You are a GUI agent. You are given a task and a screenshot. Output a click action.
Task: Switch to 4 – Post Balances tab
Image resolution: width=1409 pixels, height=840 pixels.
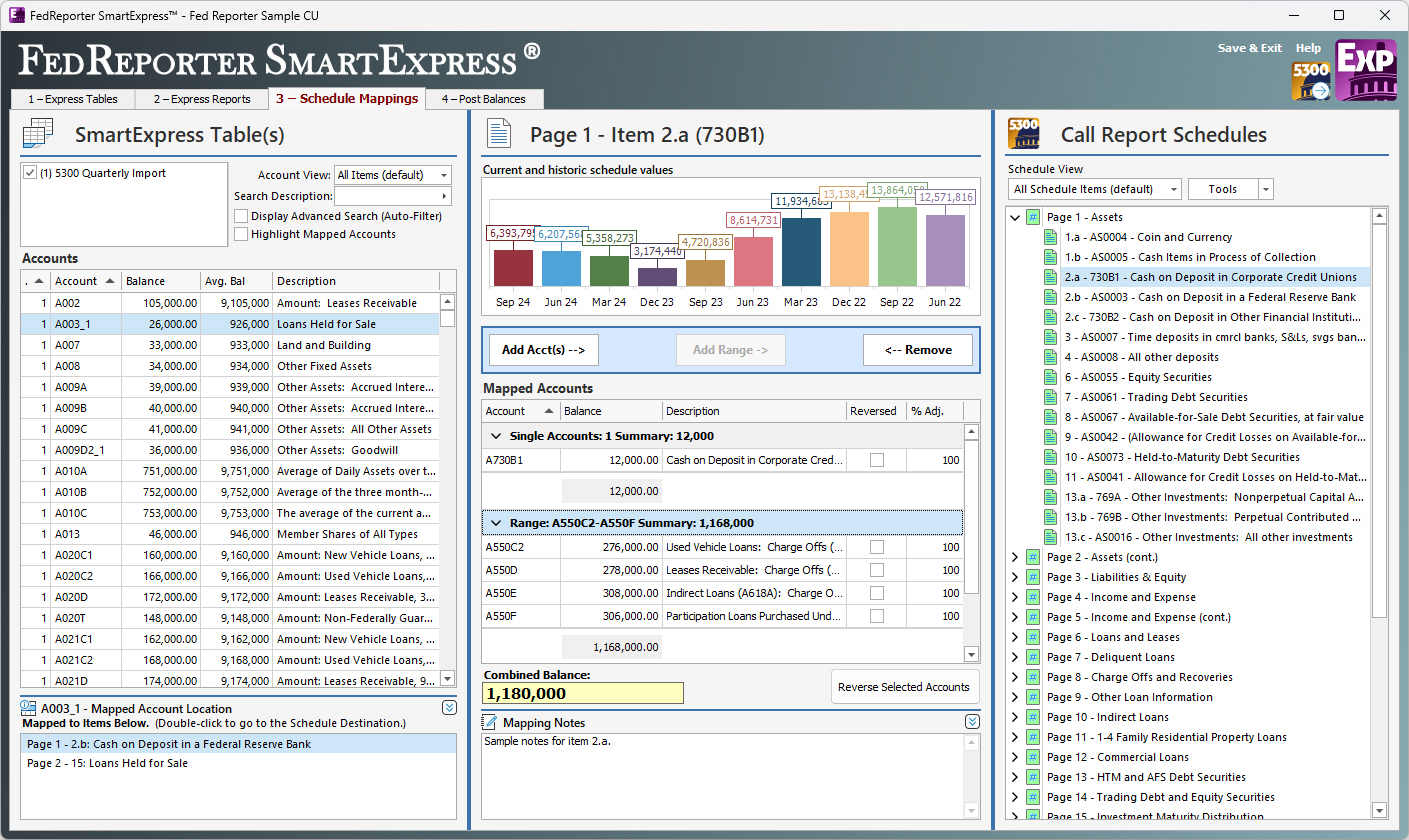(x=484, y=99)
